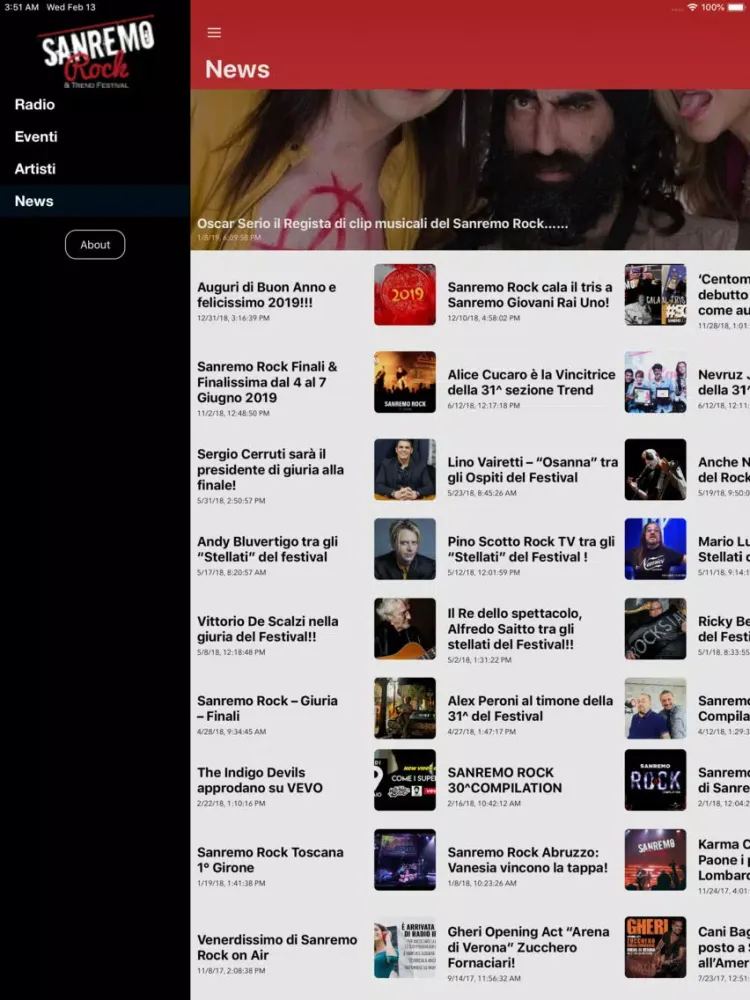The height and width of the screenshot is (1000, 750).
Task: Tap the Pino Scotto photo thumbnail
Action: click(x=656, y=549)
